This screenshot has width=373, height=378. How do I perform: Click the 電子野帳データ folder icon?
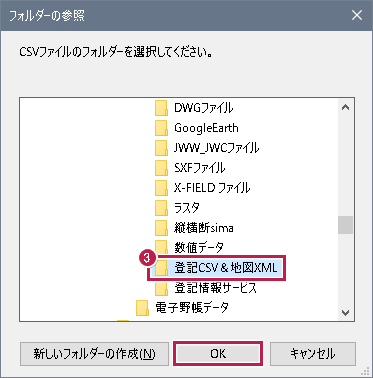(142, 308)
